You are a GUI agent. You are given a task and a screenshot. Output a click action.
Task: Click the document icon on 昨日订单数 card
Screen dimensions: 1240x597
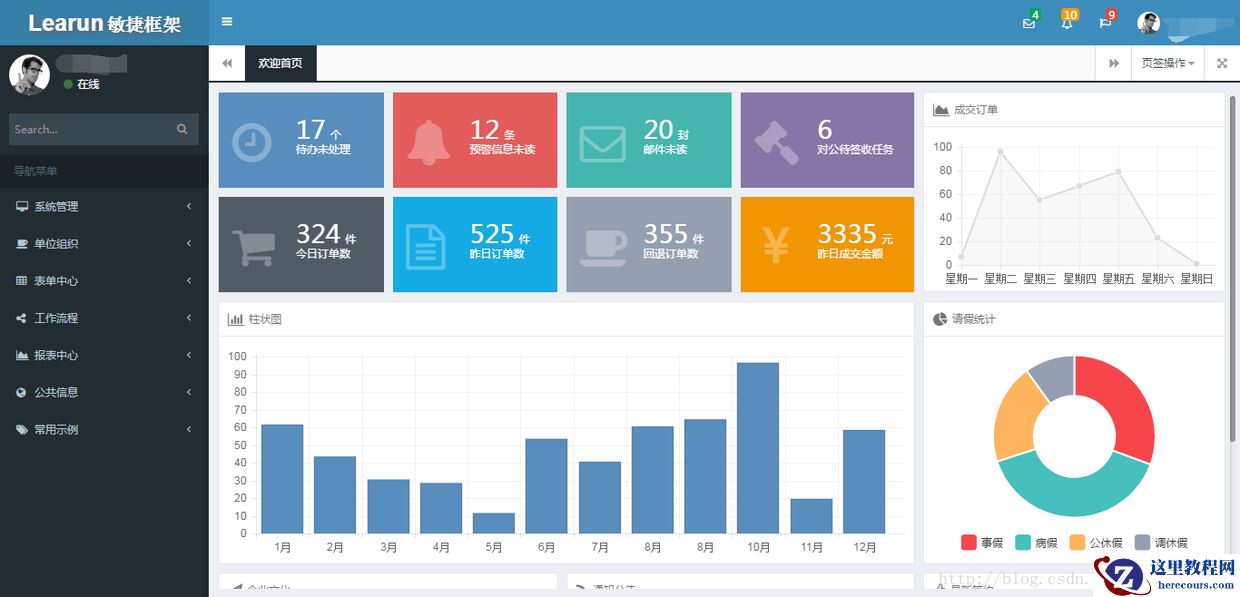click(426, 246)
